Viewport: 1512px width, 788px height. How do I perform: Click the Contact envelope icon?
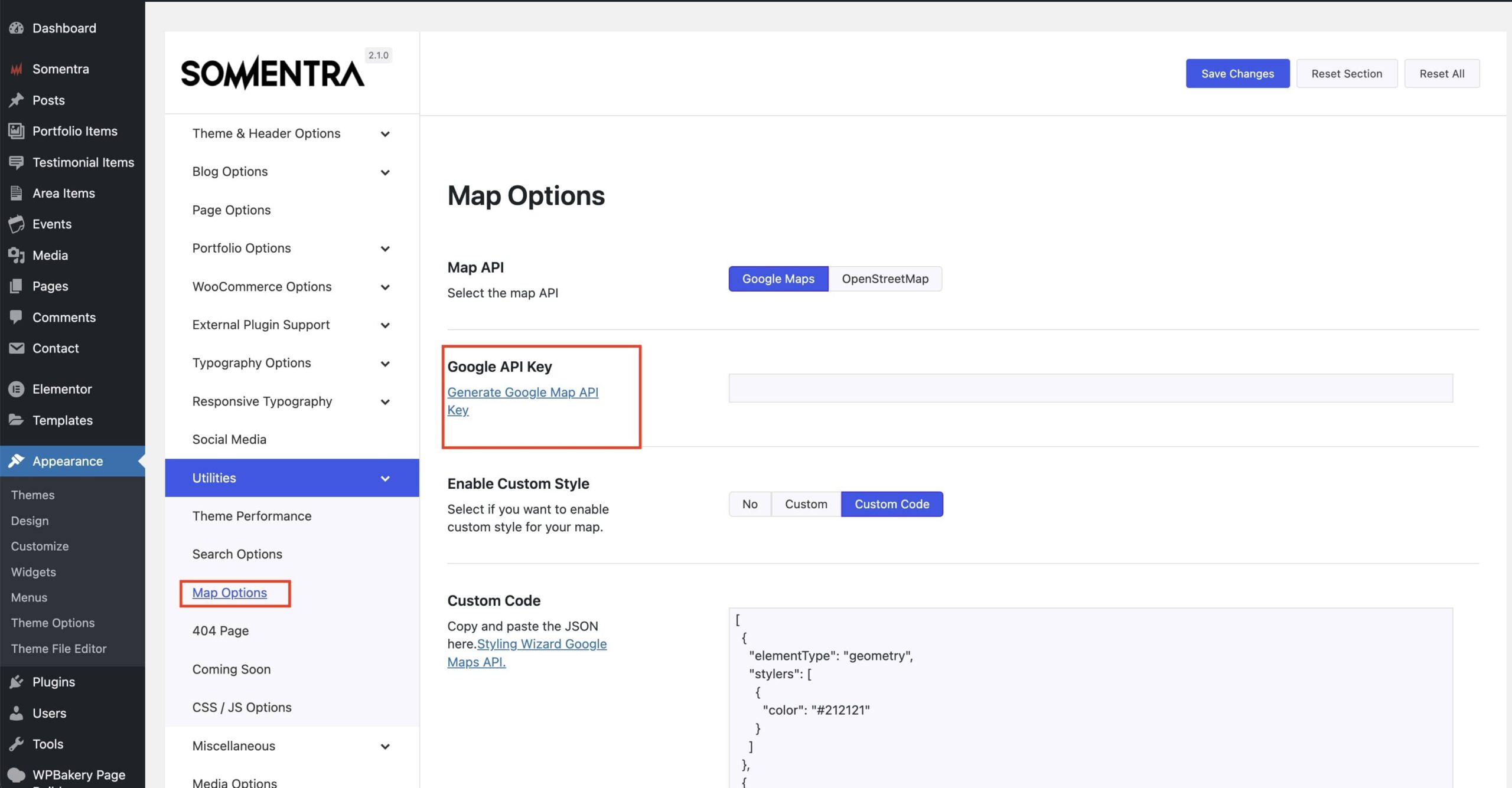pyautogui.click(x=17, y=348)
